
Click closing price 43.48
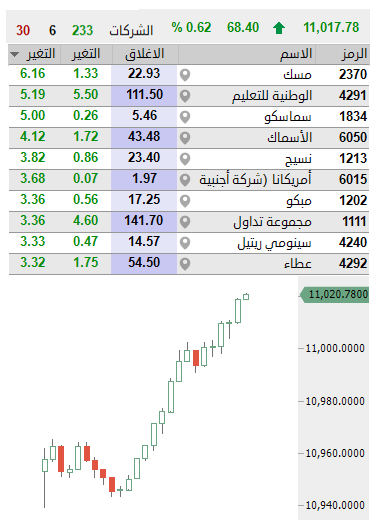[x=144, y=136]
